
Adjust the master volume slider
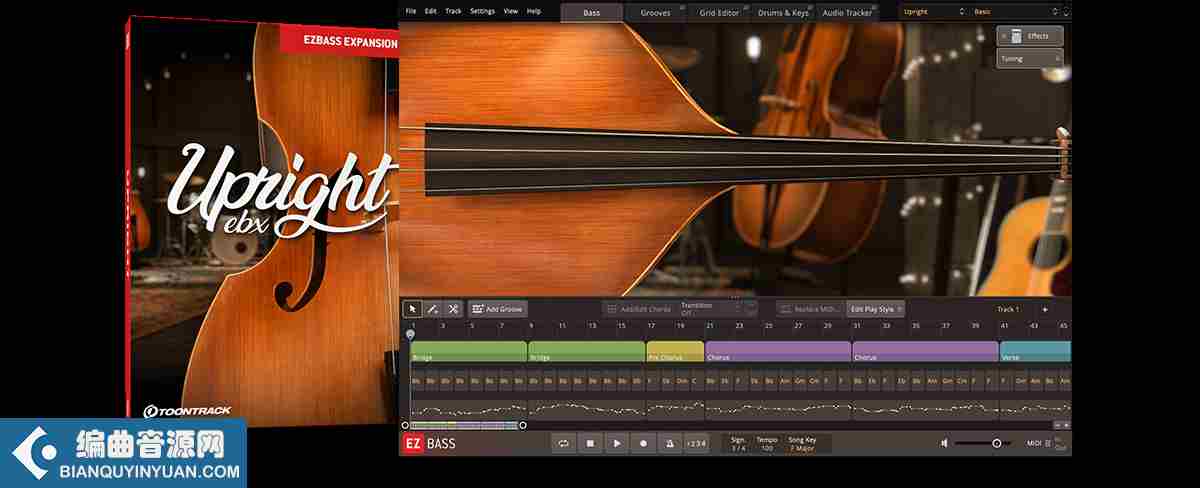984,443
